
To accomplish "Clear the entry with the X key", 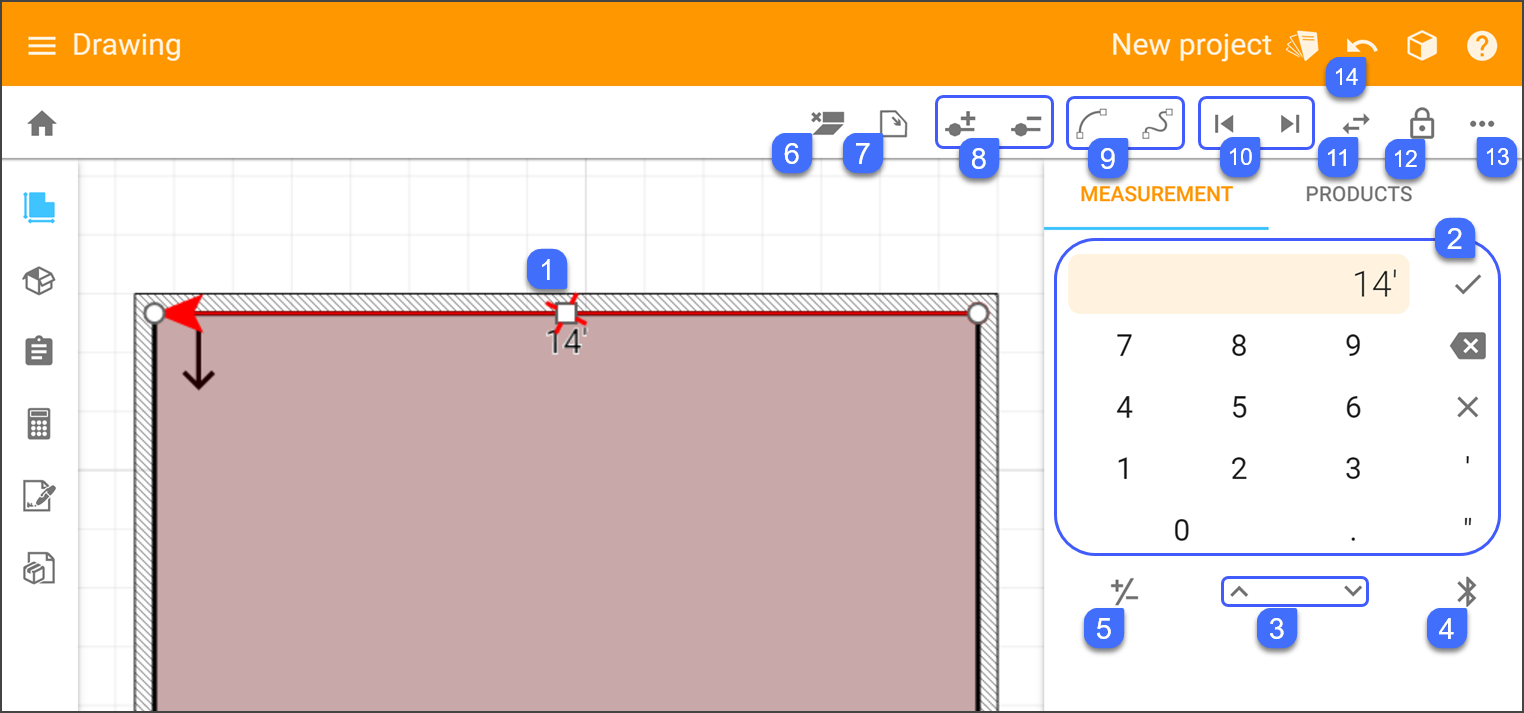I will point(1467,407).
